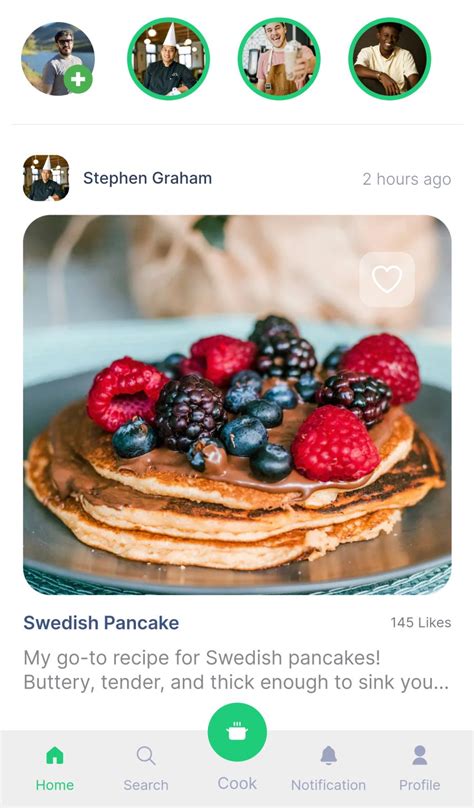Image resolution: width=474 pixels, height=808 pixels.
Task: Tap the Notification bell icon
Action: point(328,755)
